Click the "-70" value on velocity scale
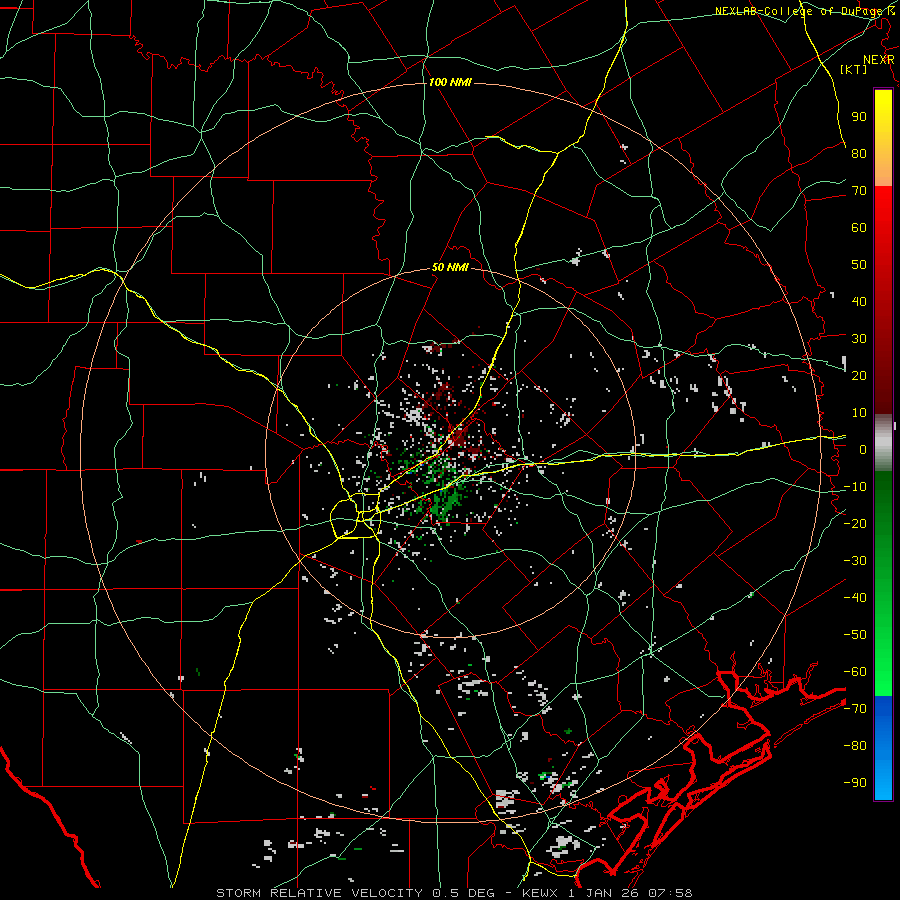Viewport: 900px width, 900px height. (855, 709)
